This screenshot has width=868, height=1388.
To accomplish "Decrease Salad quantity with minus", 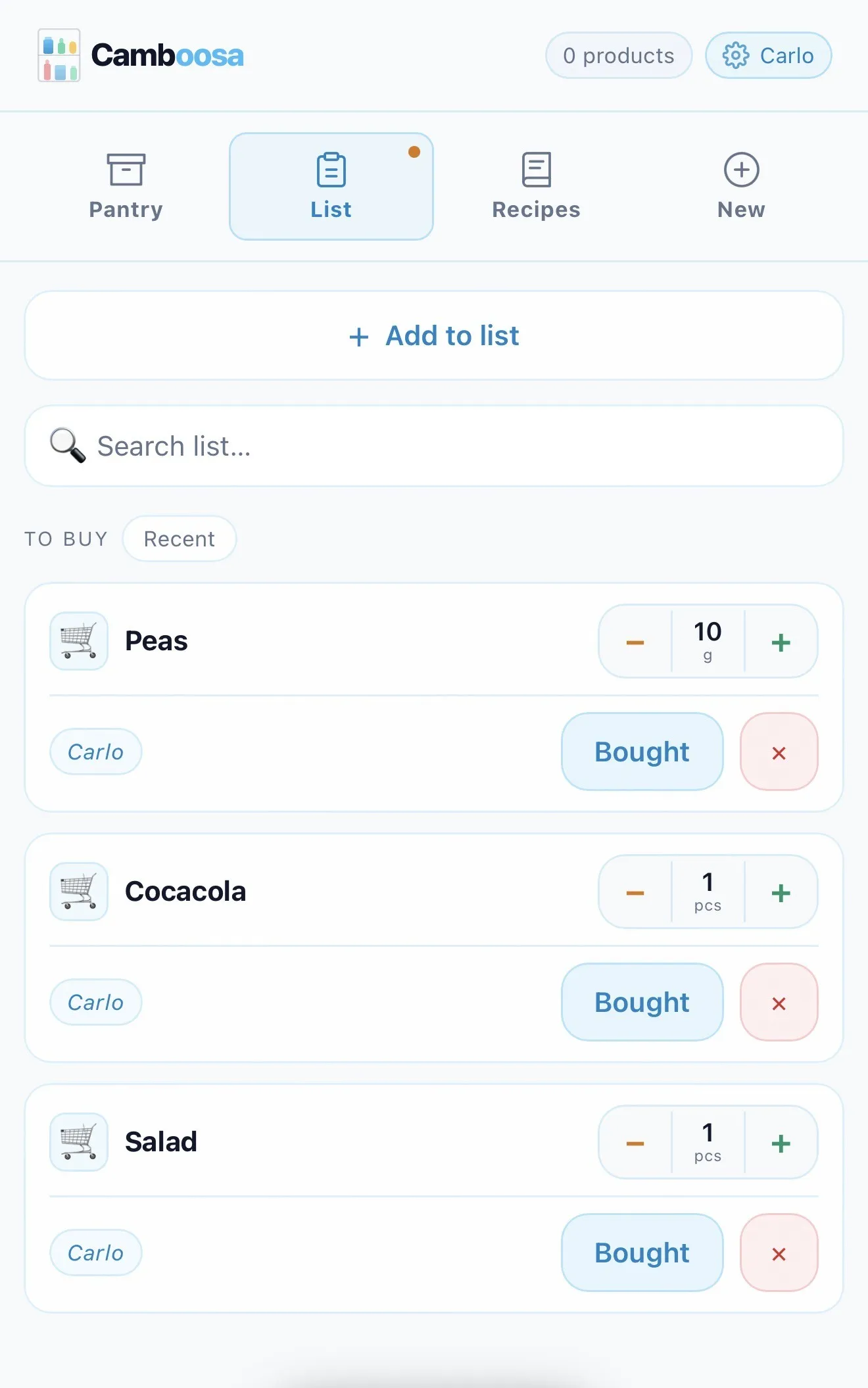I will coord(635,1143).
